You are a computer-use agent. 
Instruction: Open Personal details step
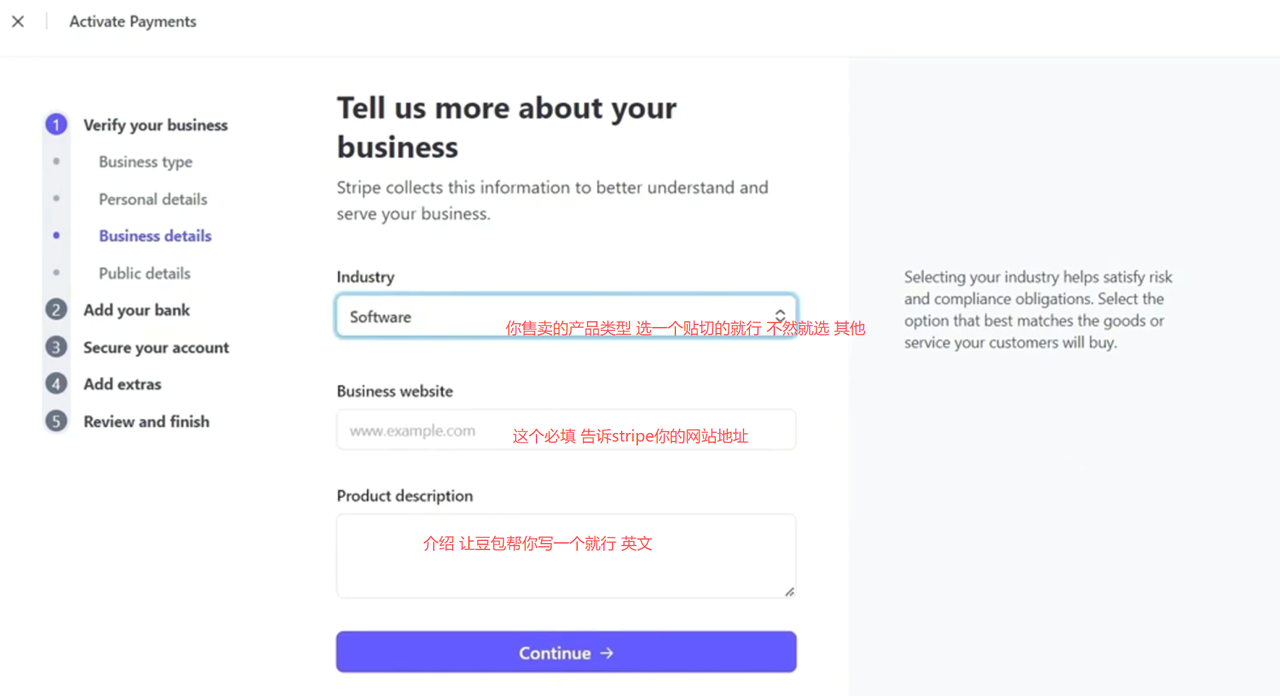coord(153,199)
